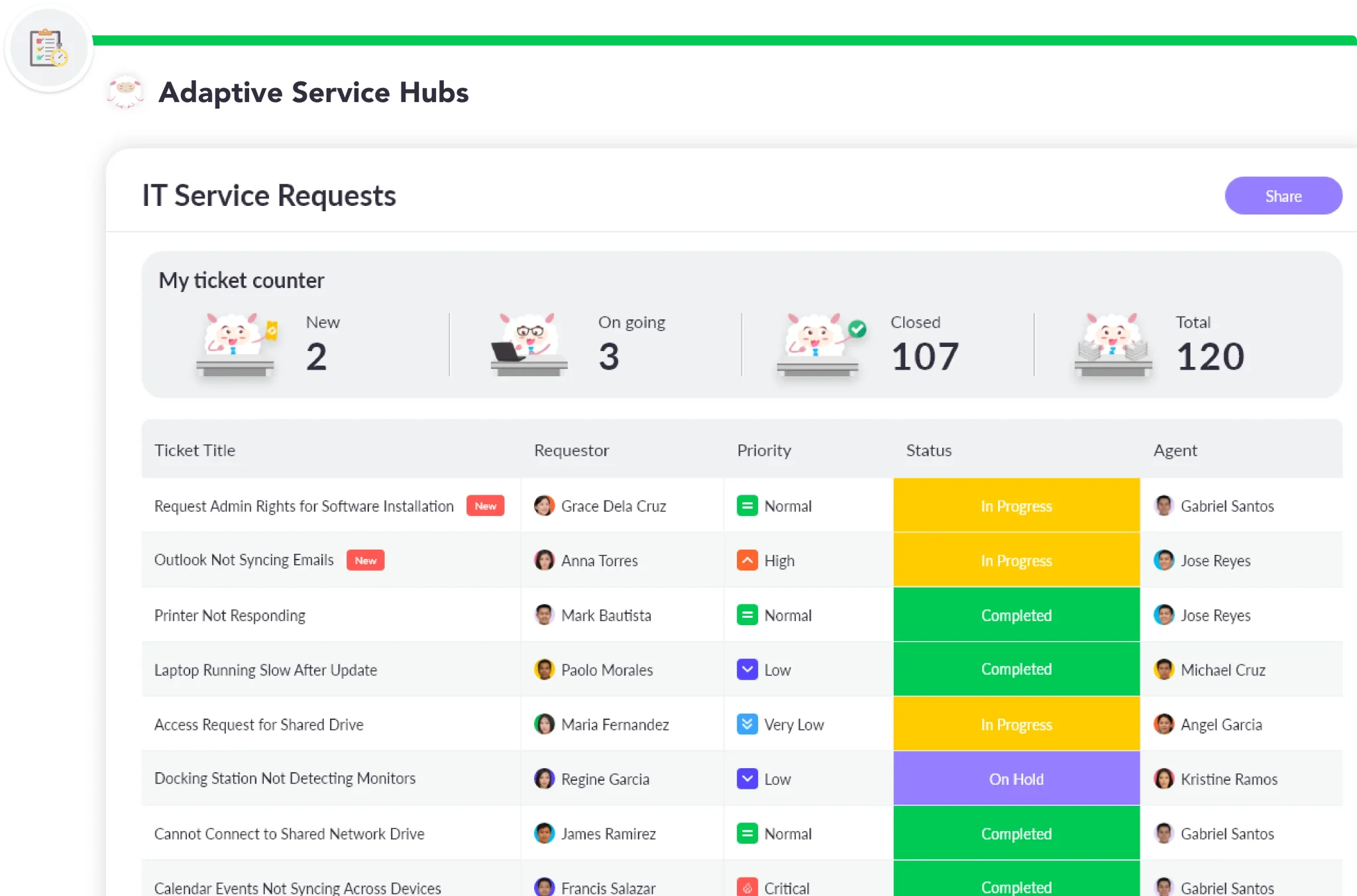
Task: Click the clipboard checklist app icon
Action: point(48,48)
